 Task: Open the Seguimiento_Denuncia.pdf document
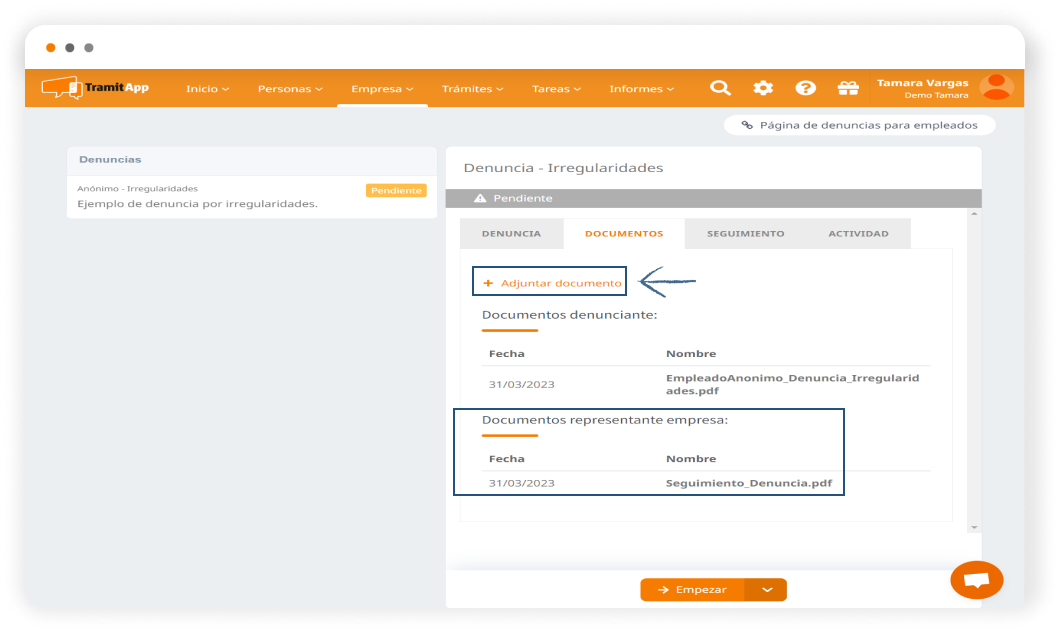pos(748,483)
